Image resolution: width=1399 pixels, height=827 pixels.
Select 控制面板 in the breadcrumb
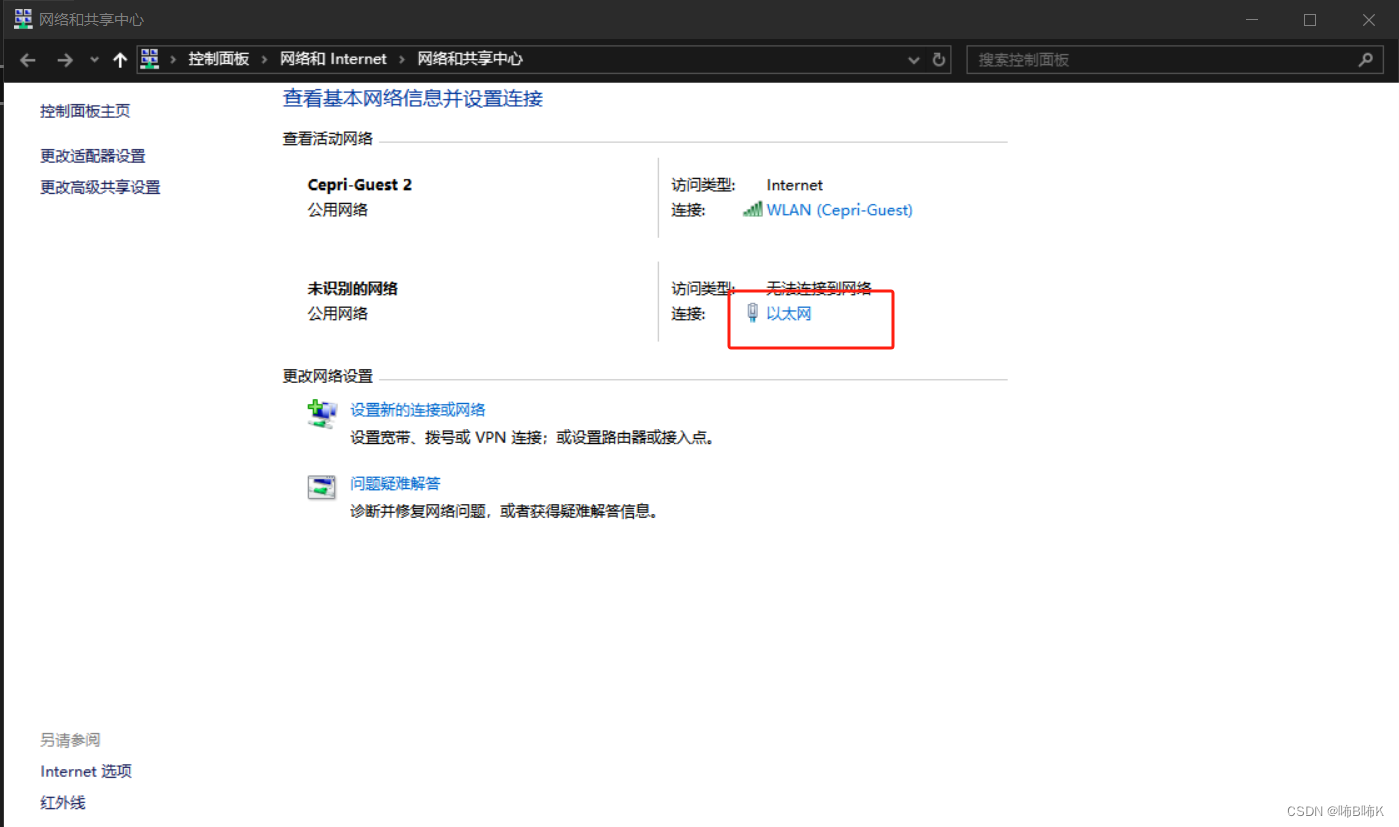219,59
